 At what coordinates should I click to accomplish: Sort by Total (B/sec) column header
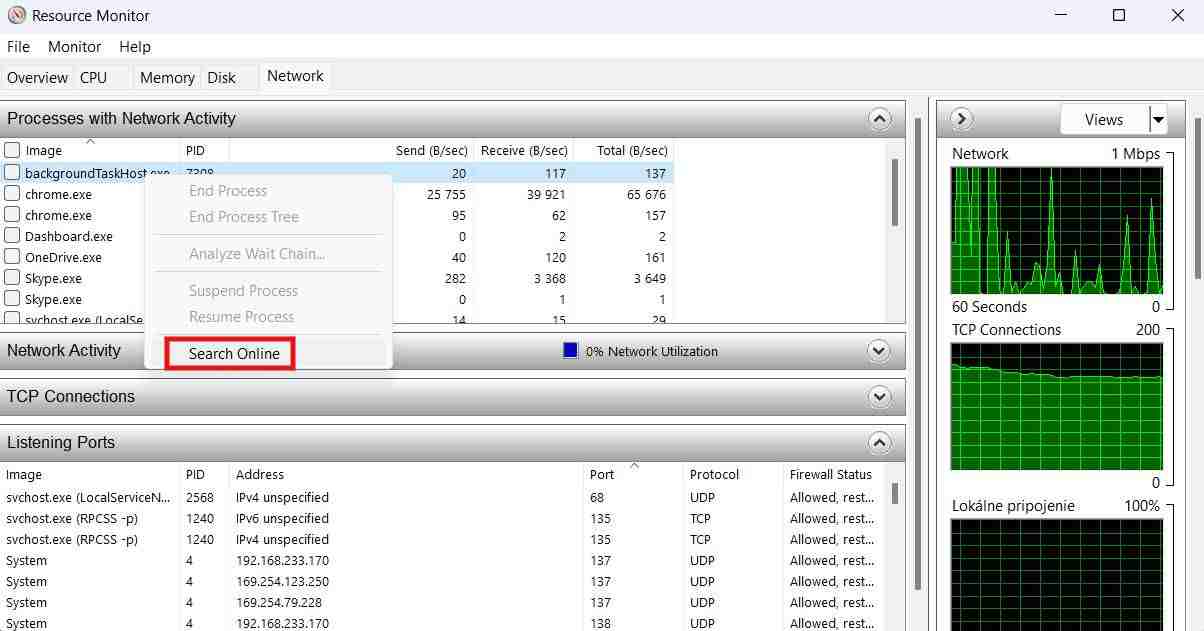632,151
